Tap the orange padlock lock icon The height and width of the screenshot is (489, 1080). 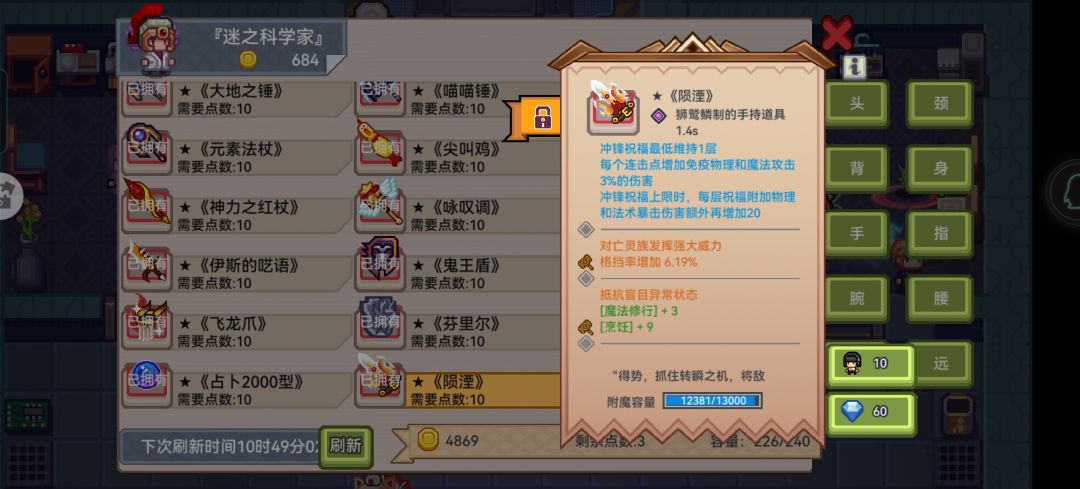543,118
